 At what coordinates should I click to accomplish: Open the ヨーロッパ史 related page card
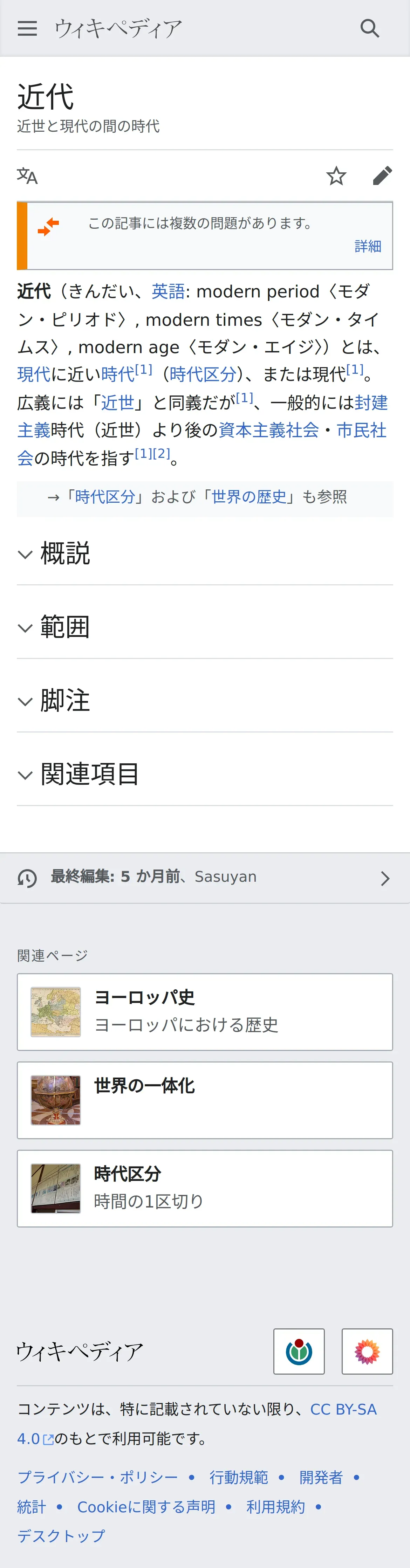point(205,1012)
